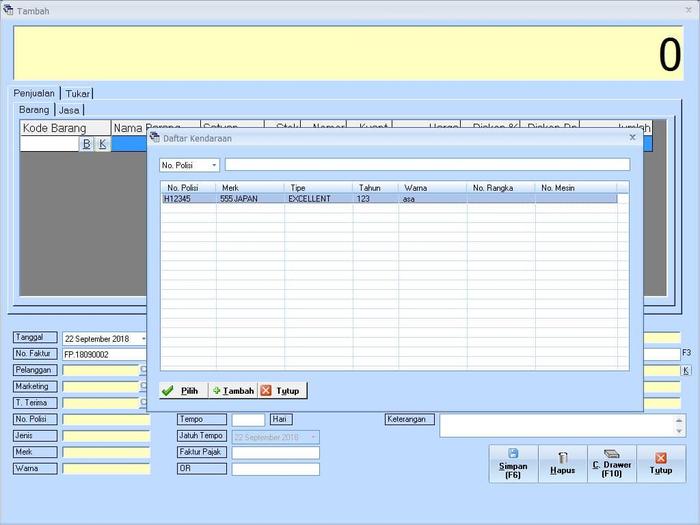The width and height of the screenshot is (700, 525).
Task: Click the Hapus trash button
Action: (562, 465)
